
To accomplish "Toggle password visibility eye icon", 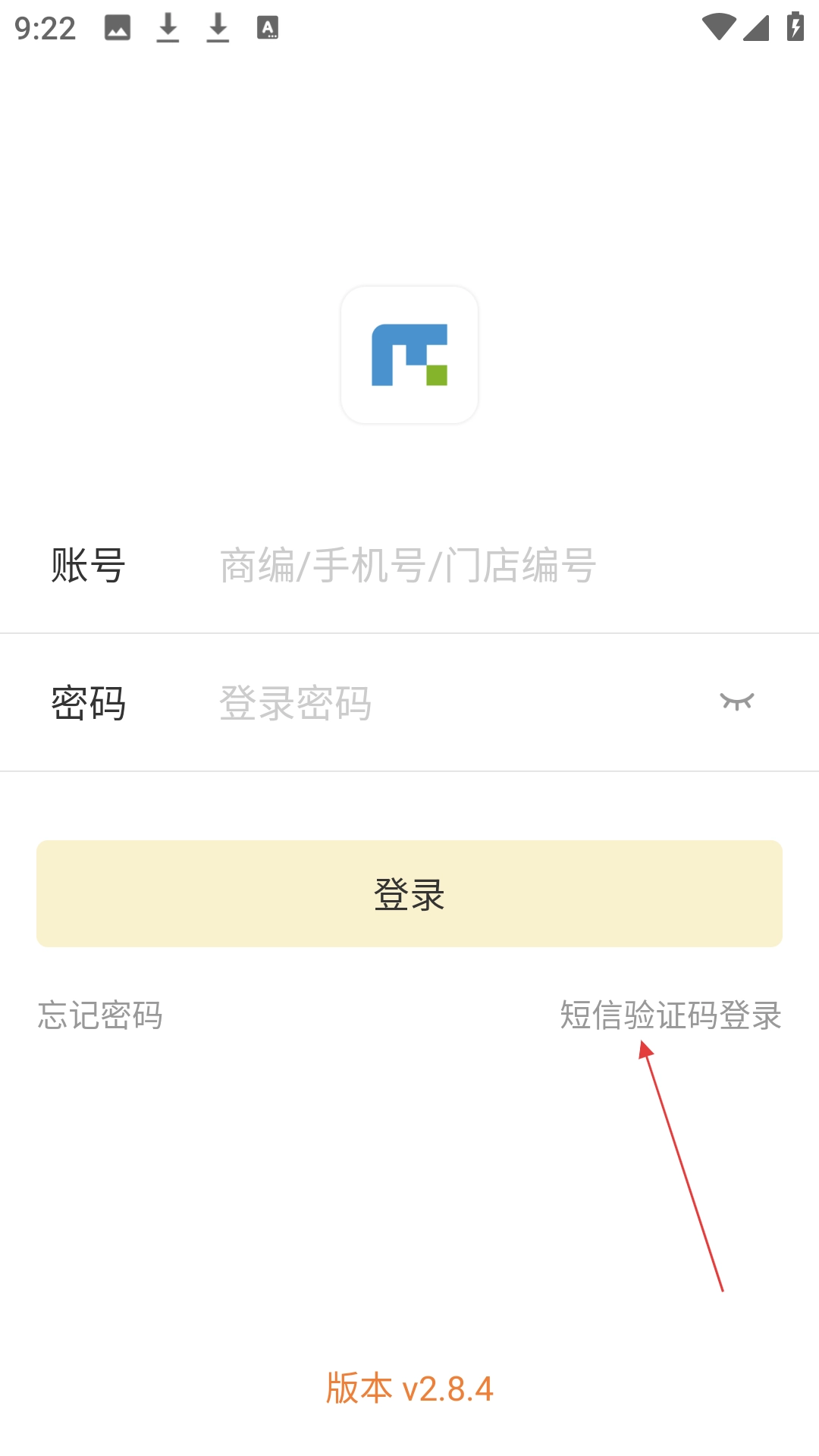I will [737, 701].
